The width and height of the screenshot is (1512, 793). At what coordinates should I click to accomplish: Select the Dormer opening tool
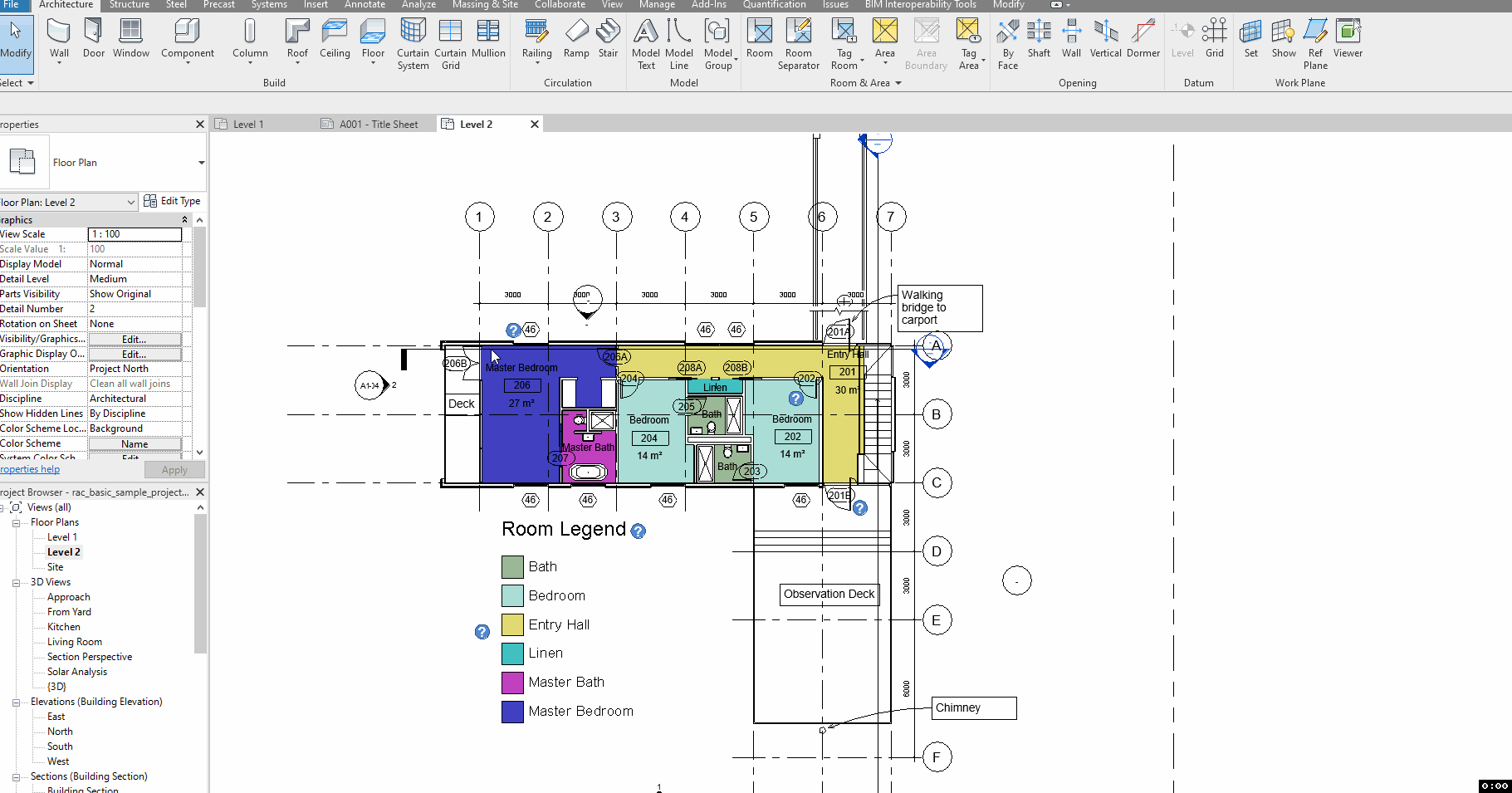(1143, 39)
